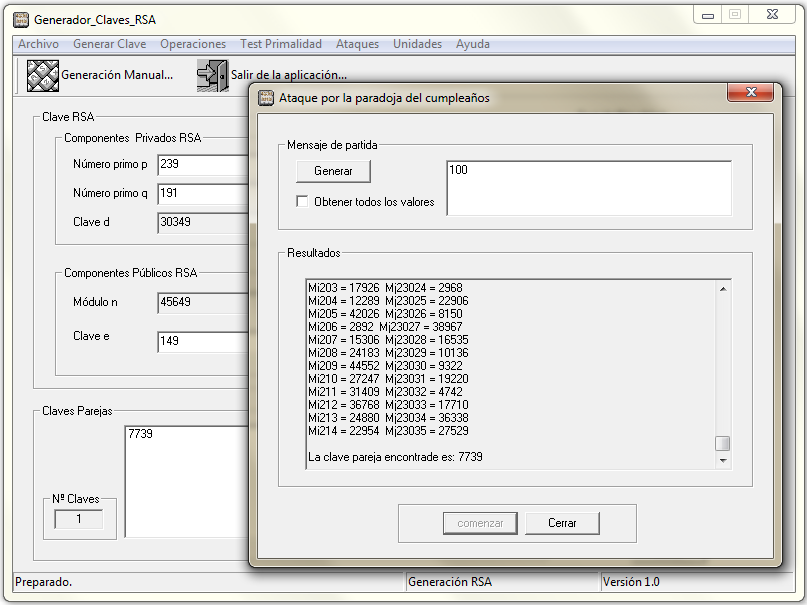Open the Operaciones menu
Viewport: 807px width, 605px height.
(193, 44)
